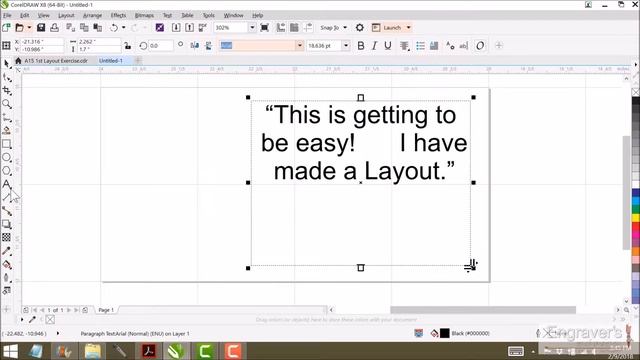This screenshot has width=640, height=360.
Task: Choose the Crop tool
Action: (7, 90)
